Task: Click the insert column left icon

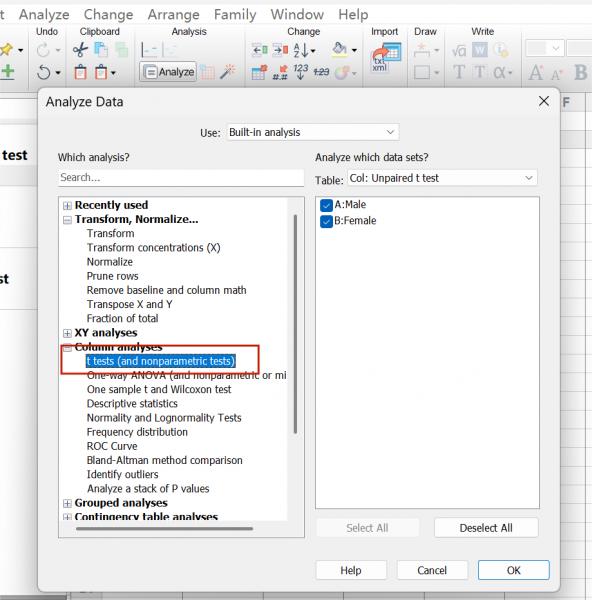Action: [259, 50]
